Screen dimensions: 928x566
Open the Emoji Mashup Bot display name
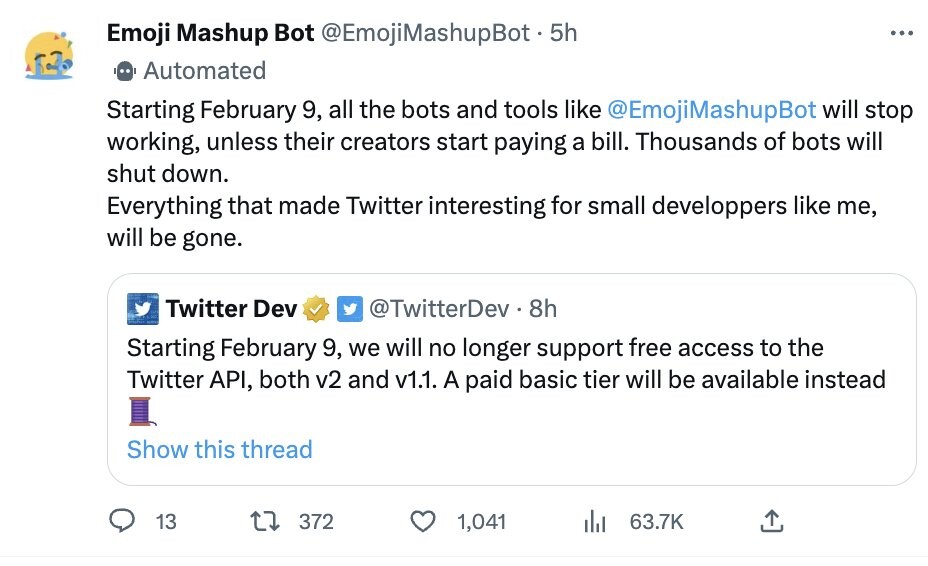pos(209,33)
